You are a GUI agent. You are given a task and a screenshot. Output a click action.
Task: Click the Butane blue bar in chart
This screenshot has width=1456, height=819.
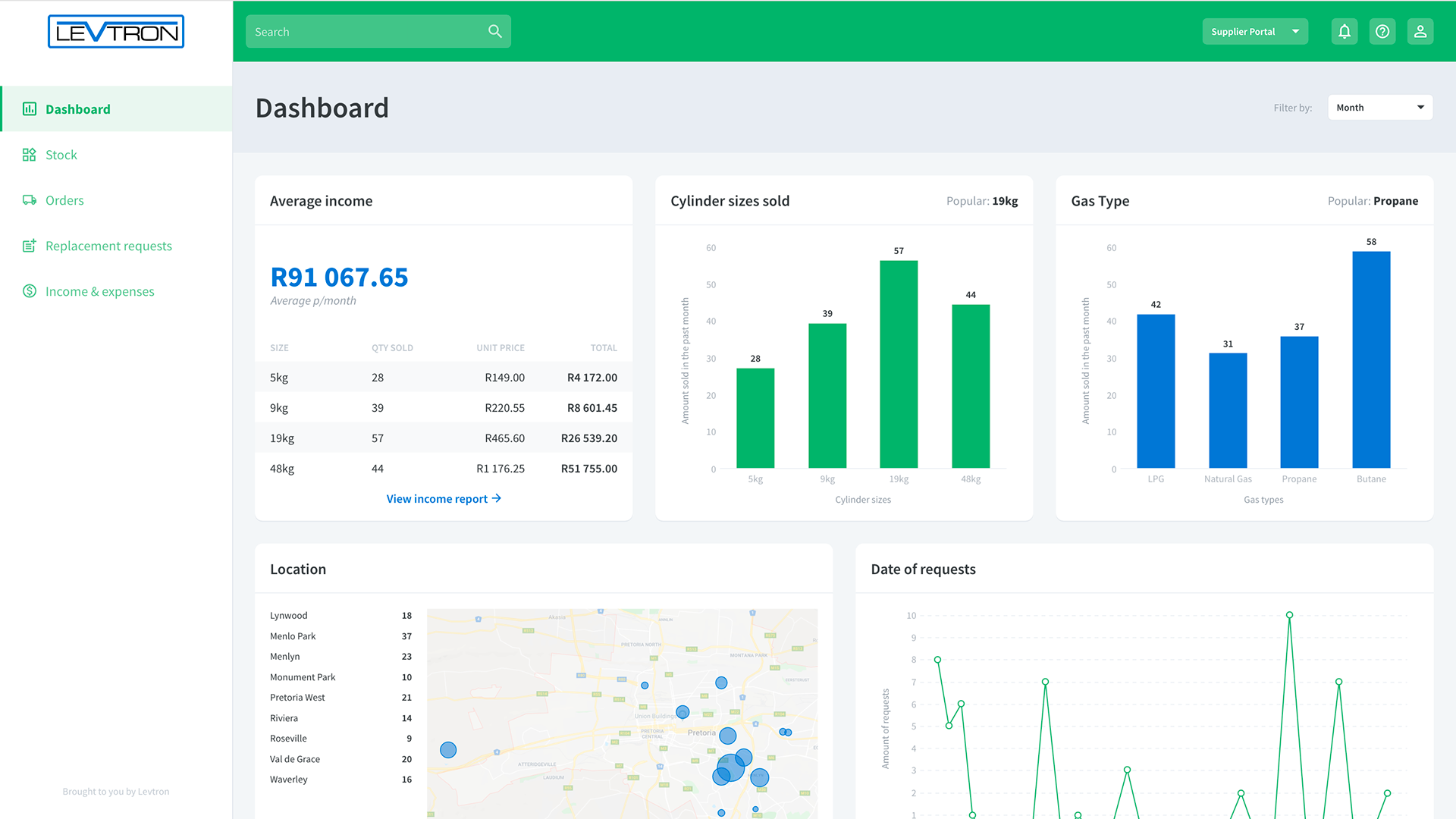(1371, 360)
